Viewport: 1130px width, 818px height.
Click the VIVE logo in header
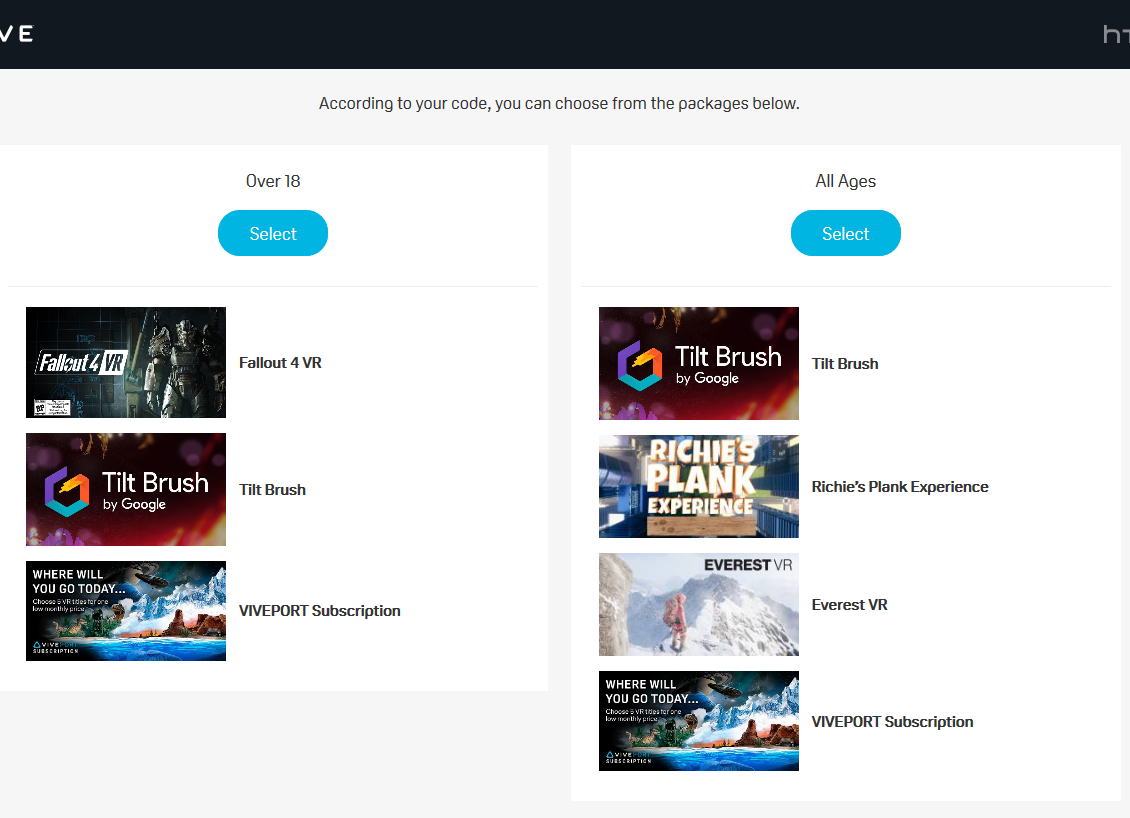coord(17,34)
